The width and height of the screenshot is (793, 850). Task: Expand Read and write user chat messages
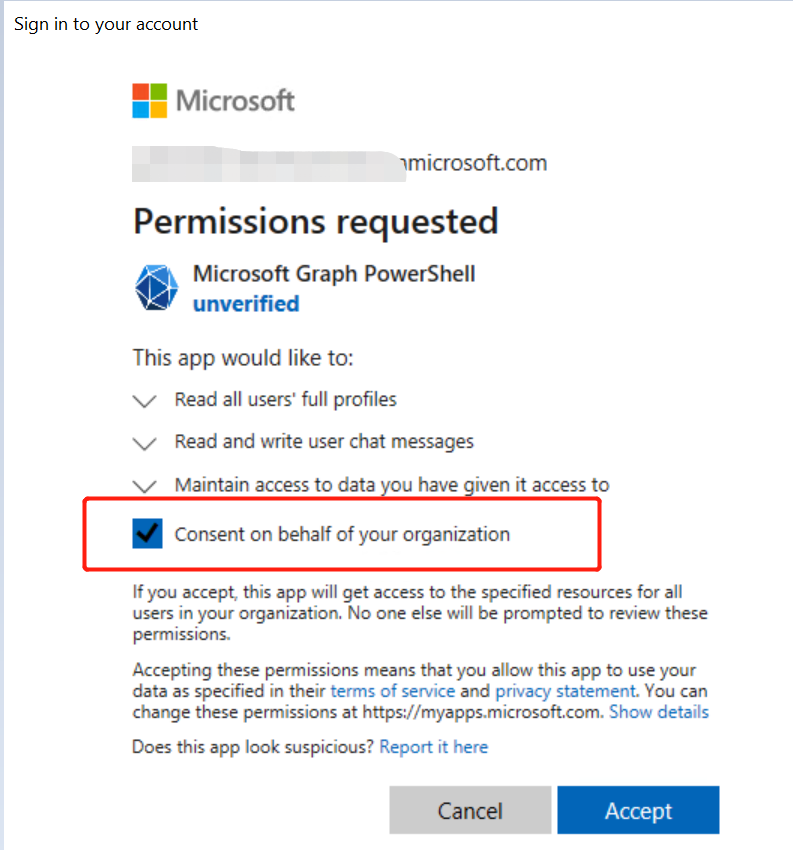pos(144,443)
